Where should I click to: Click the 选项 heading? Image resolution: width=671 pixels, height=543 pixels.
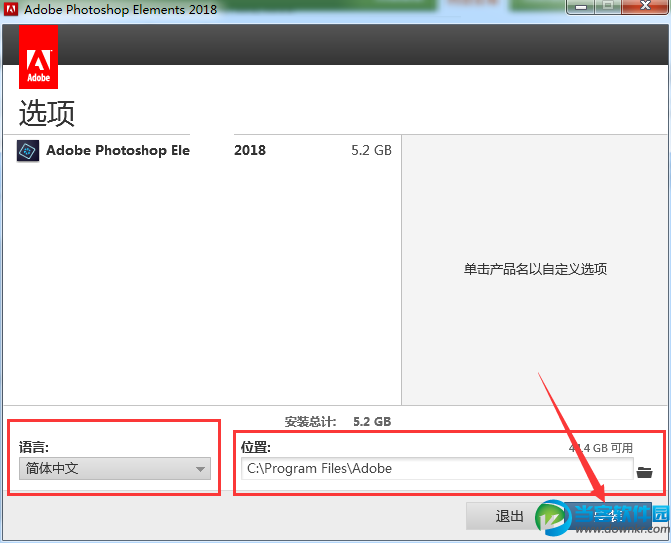47,113
